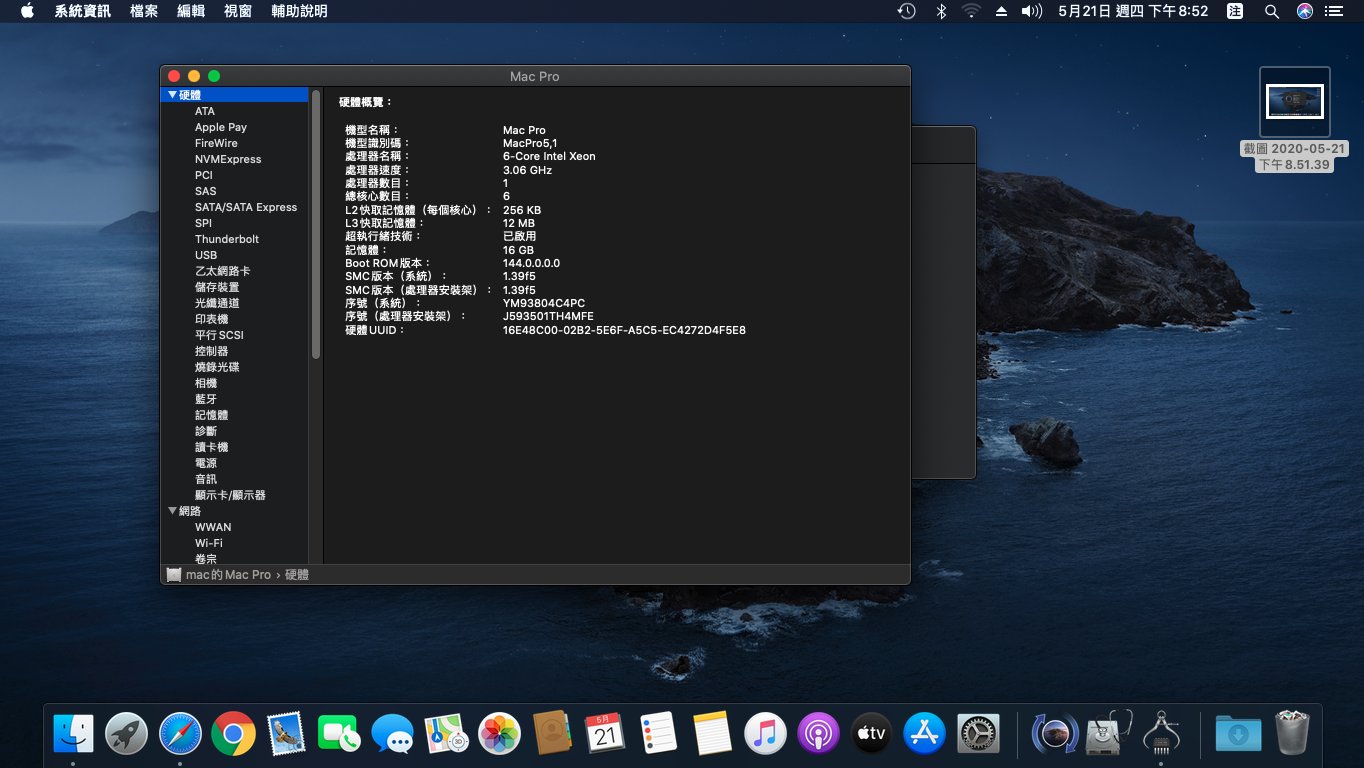Open Spotlight search magnifier
This screenshot has height=768, width=1364.
pyautogui.click(x=1272, y=11)
